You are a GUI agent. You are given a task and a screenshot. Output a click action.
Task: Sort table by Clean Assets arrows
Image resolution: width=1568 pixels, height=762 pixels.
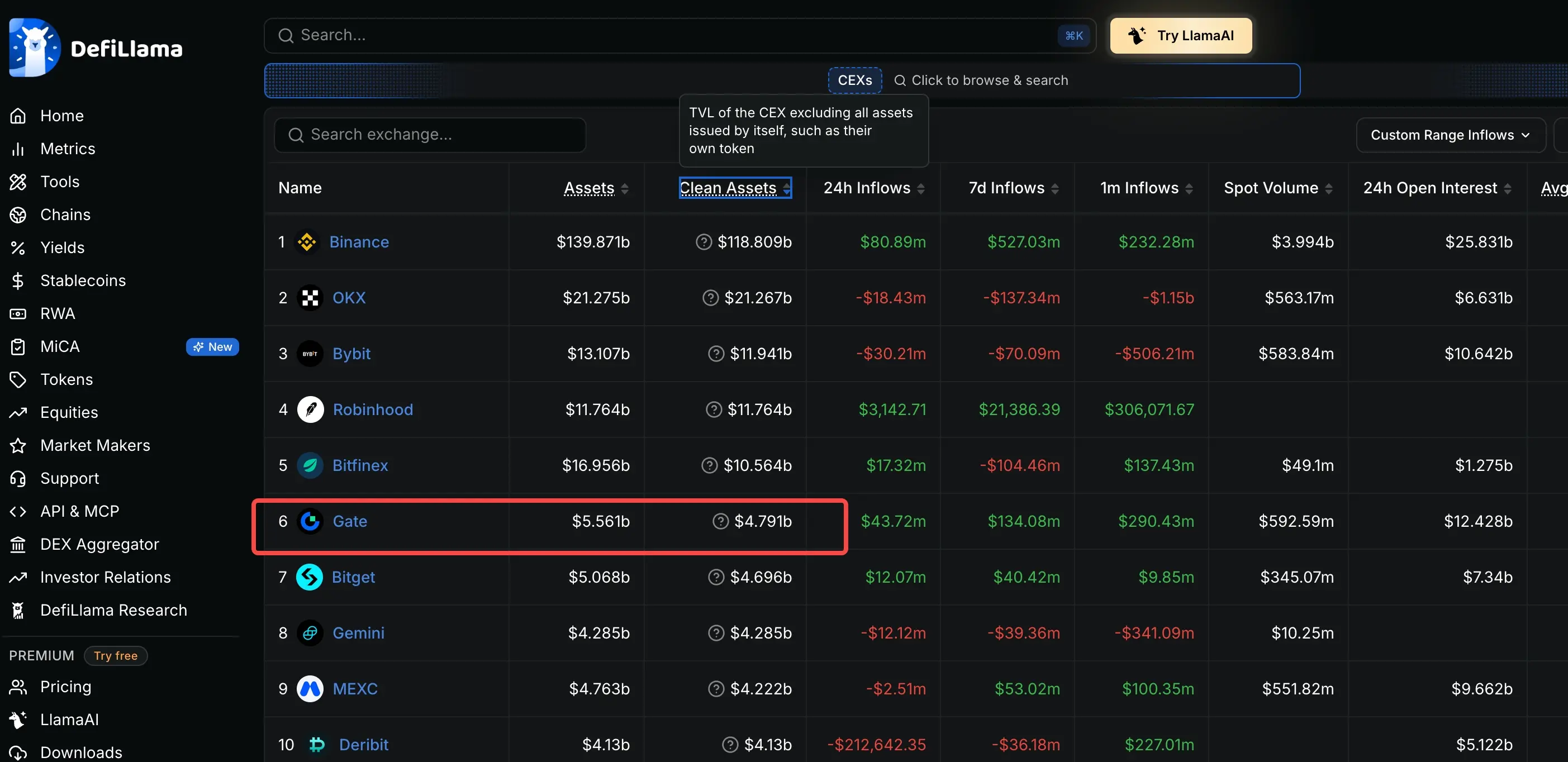pyautogui.click(x=786, y=189)
